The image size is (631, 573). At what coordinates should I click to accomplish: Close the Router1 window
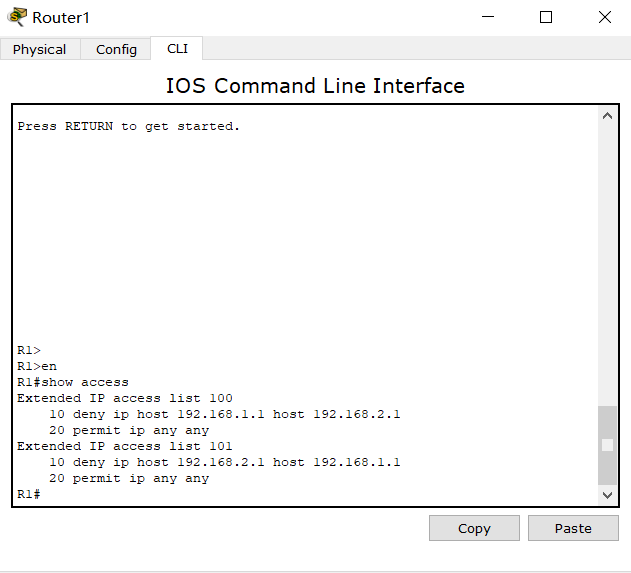(x=604, y=17)
